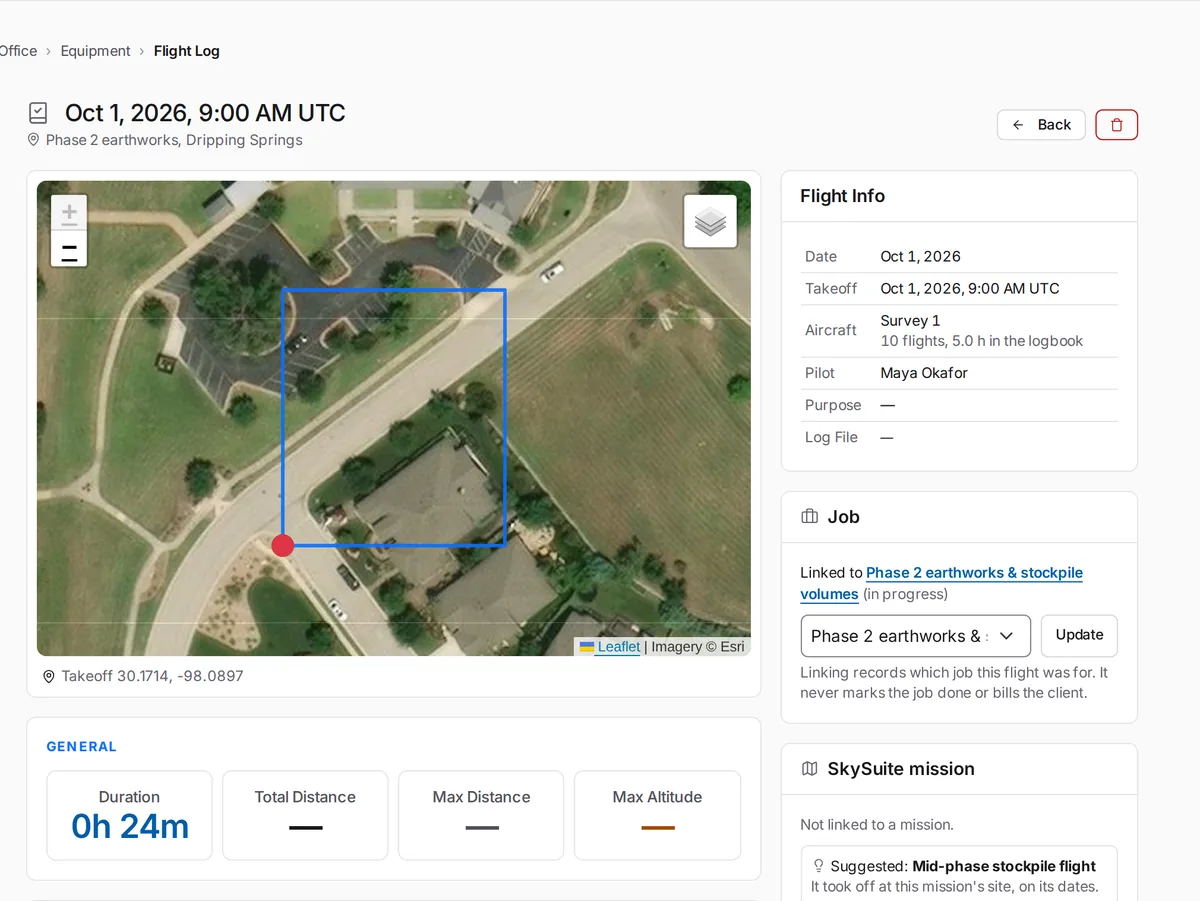Viewport: 1200px width, 901px height.
Task: Navigate to Office in the breadcrumb
Action: [x=18, y=51]
